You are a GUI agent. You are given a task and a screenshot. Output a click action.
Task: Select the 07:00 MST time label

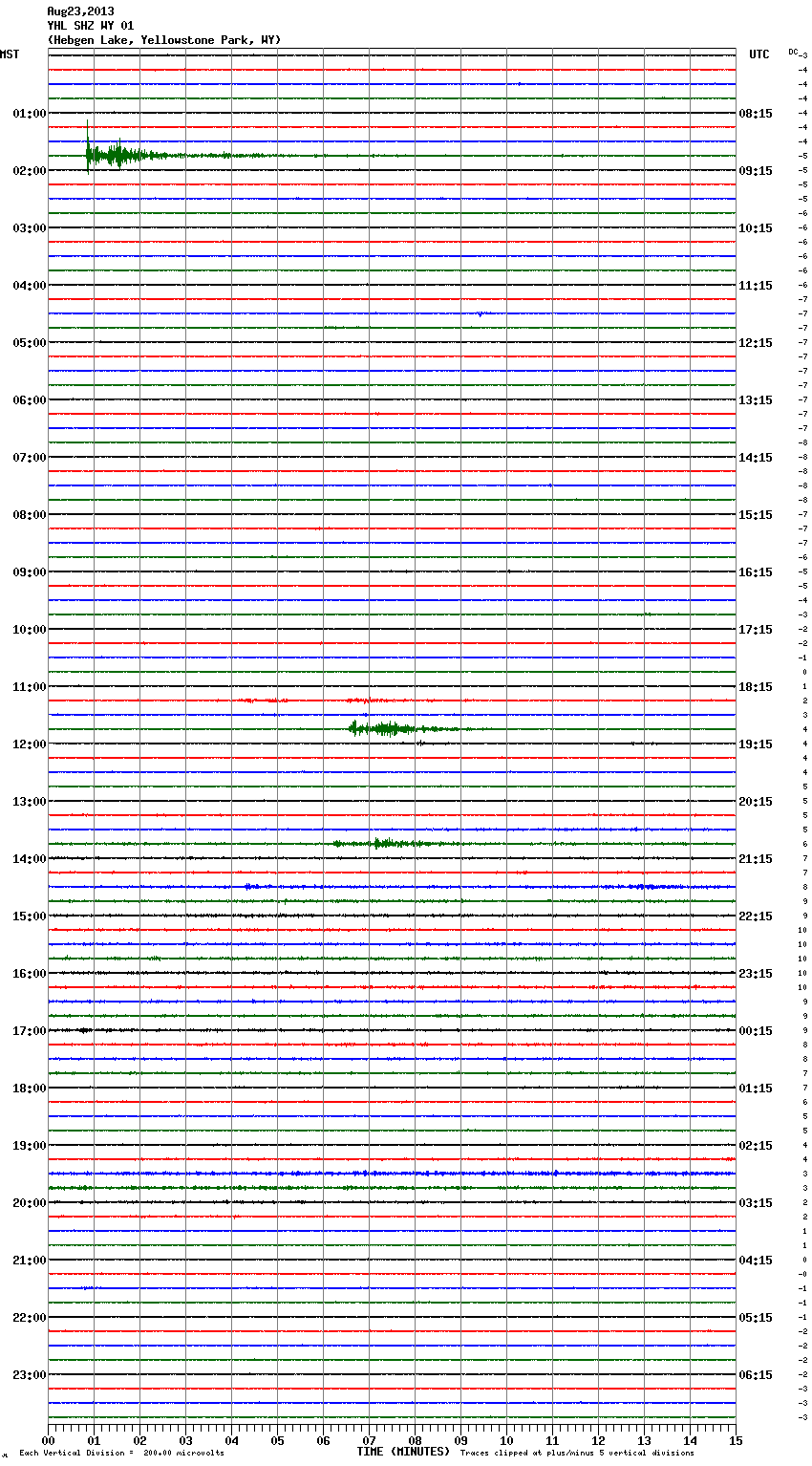29,458
